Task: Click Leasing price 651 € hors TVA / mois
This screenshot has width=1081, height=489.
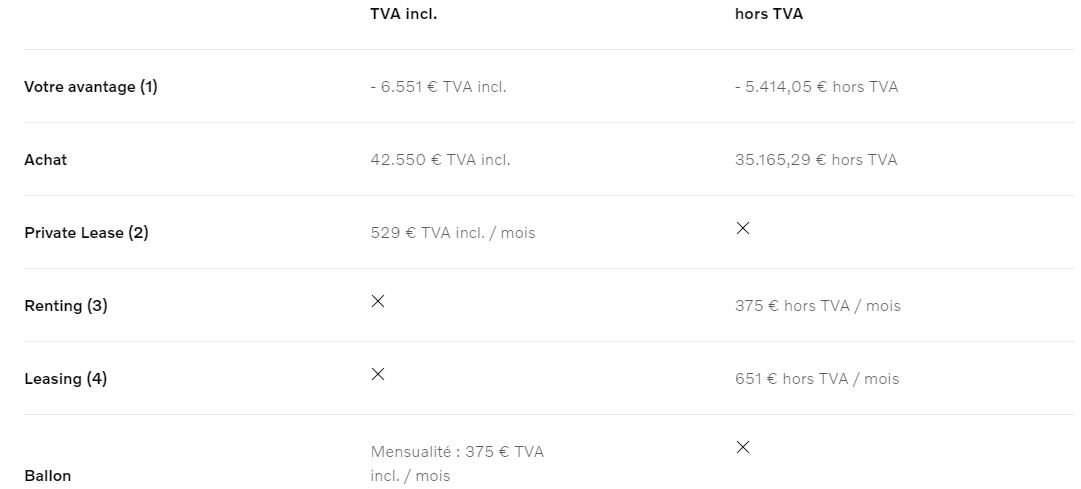Action: (x=816, y=379)
